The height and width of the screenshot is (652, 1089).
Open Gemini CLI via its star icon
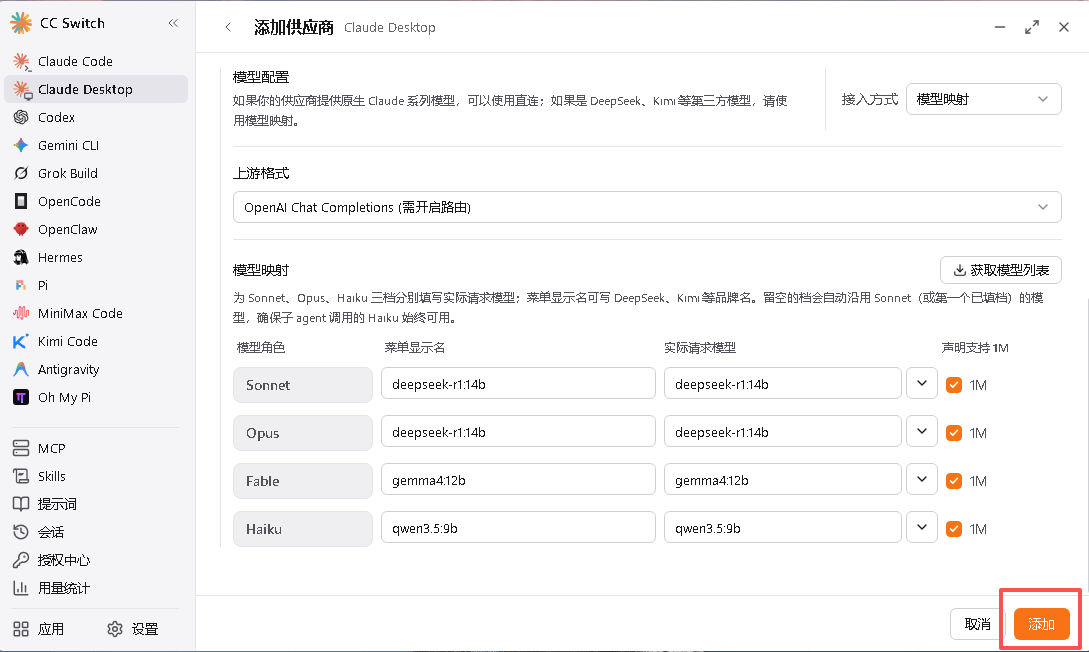21,145
